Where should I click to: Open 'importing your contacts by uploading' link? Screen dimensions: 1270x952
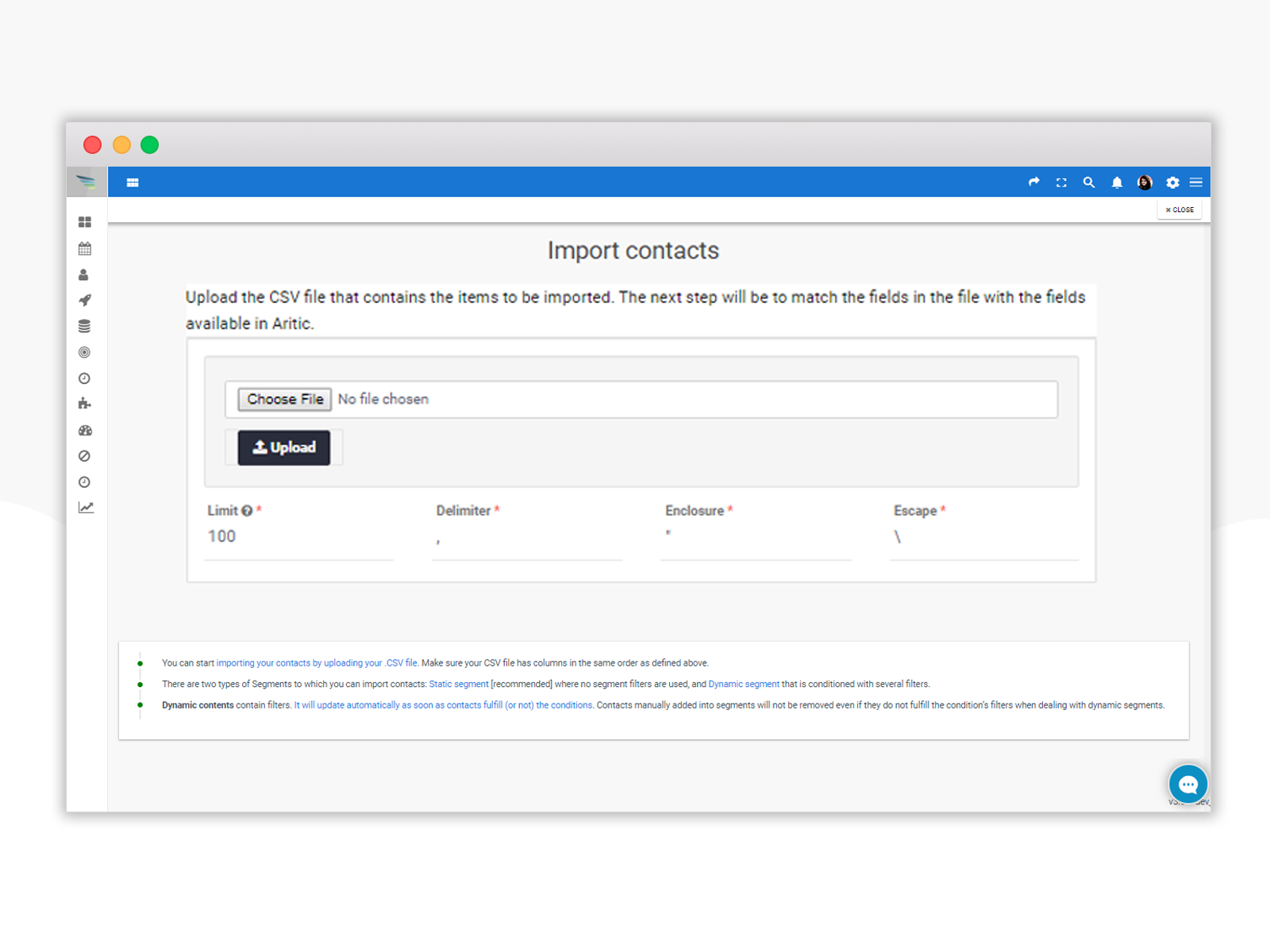click(317, 663)
